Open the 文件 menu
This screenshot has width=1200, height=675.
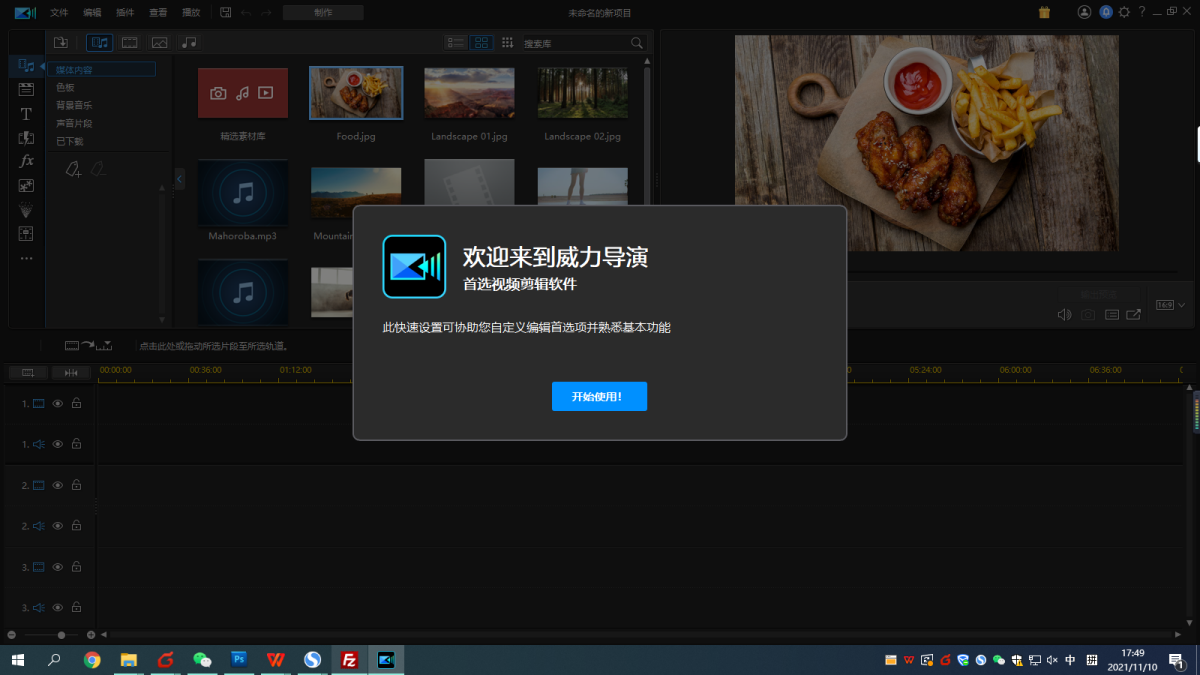[59, 13]
